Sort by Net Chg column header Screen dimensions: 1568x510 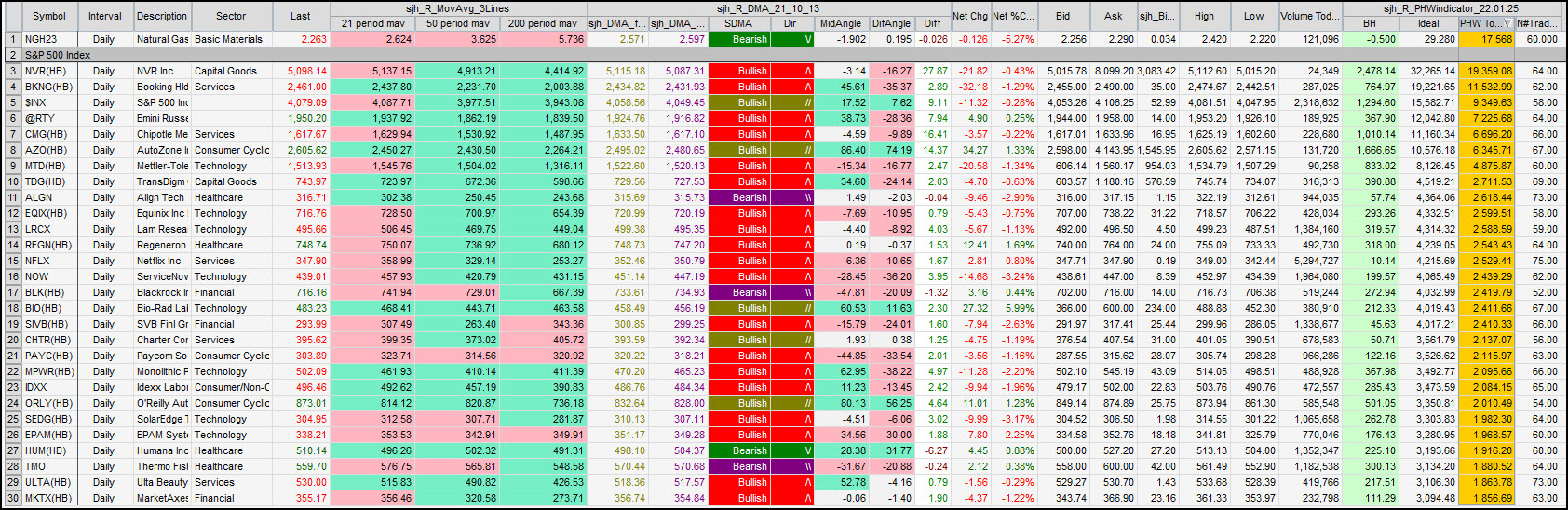point(970,16)
